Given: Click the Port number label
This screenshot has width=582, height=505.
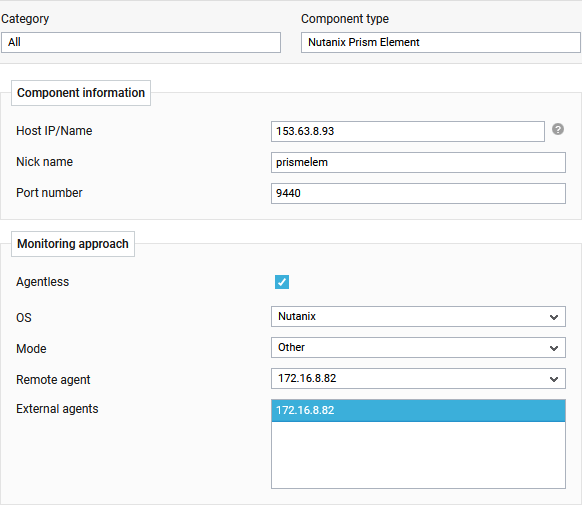Looking at the screenshot, I should click(49, 193).
